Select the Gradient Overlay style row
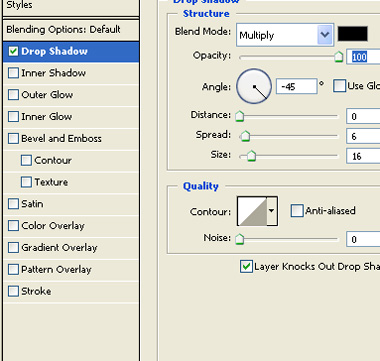Screen dimensions: 380x361 coord(71,248)
